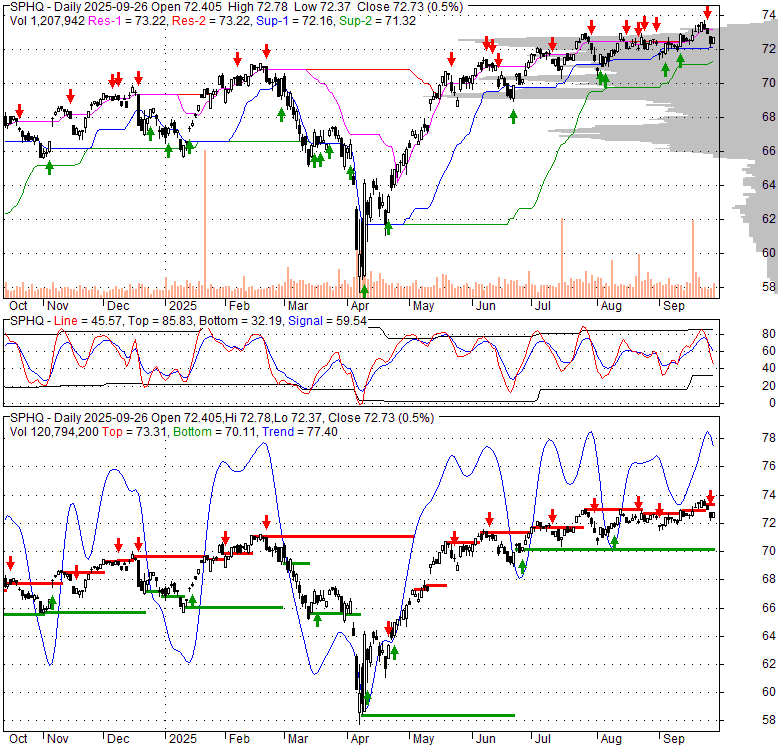
Task: Click the Apr label on top chart date axis
Action: [x=360, y=306]
